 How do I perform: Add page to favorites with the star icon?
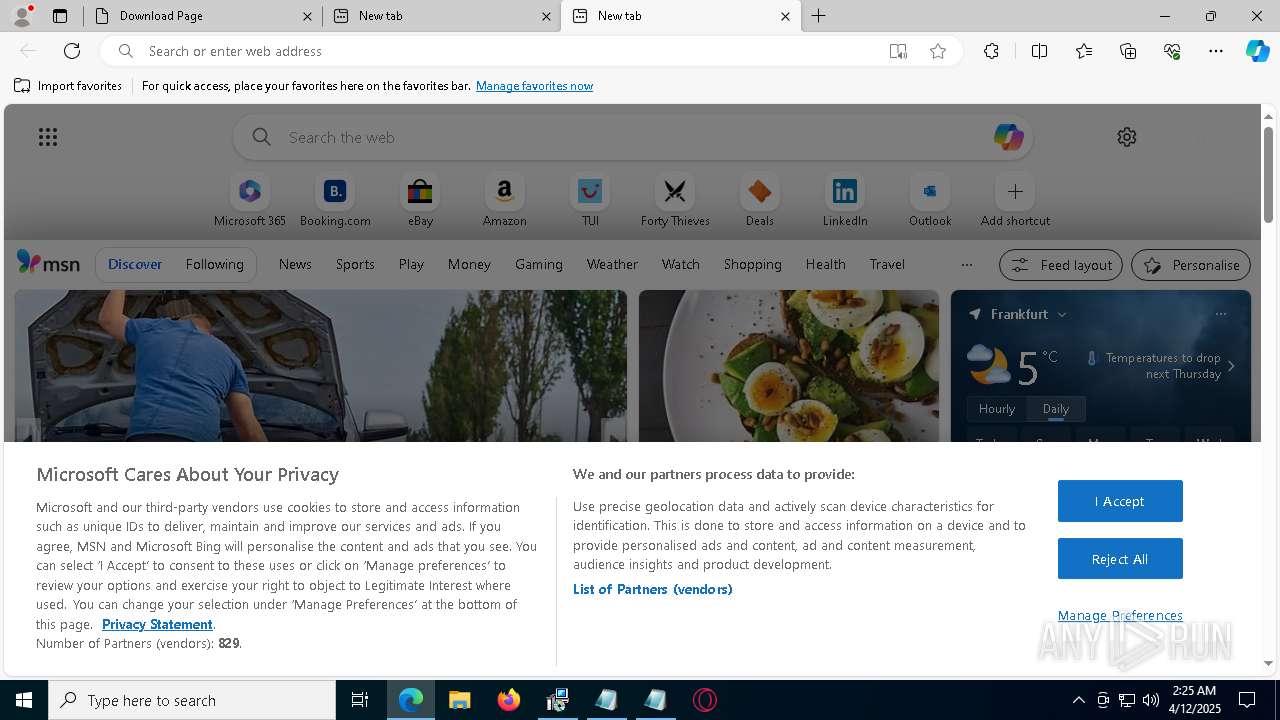[938, 51]
